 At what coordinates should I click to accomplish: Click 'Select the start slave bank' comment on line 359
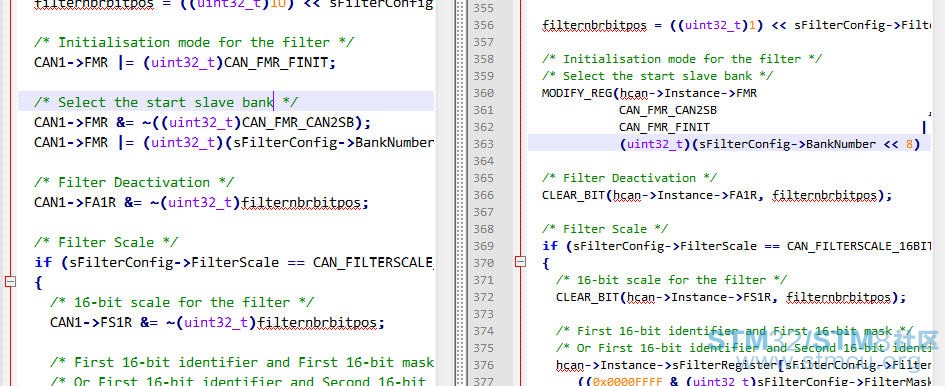[658, 75]
